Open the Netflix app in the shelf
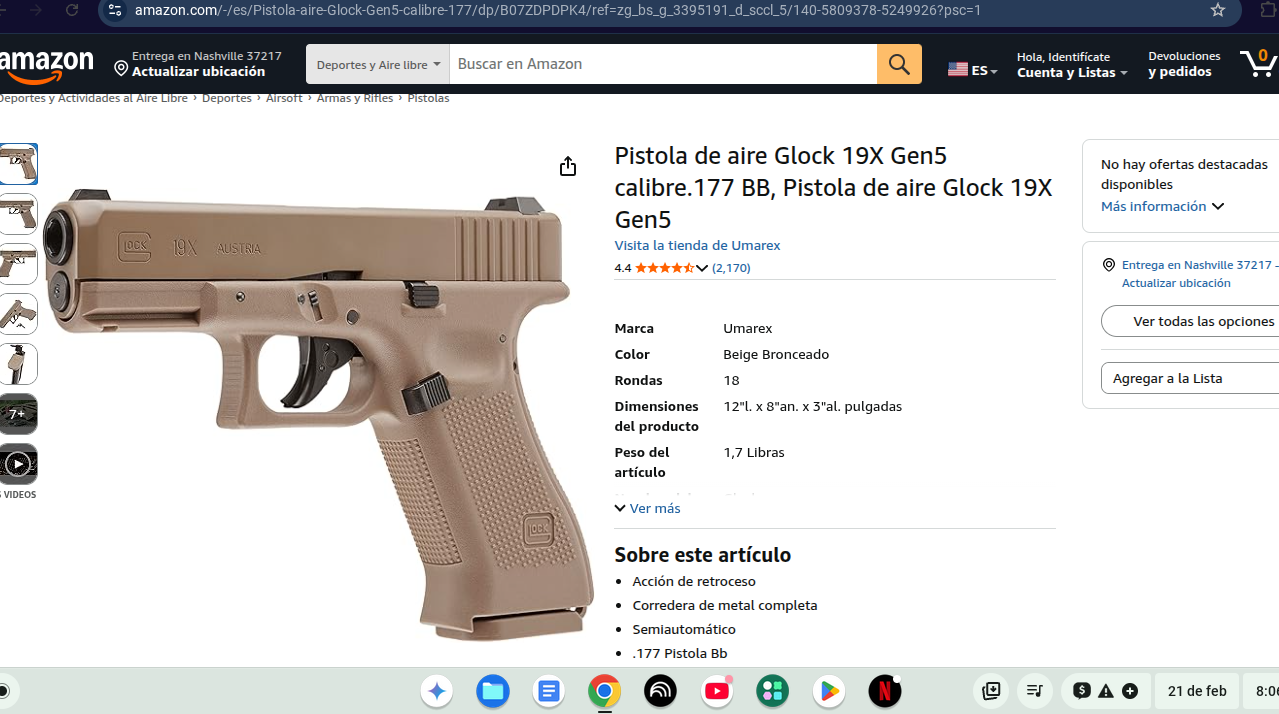The image size is (1279, 714). click(884, 691)
